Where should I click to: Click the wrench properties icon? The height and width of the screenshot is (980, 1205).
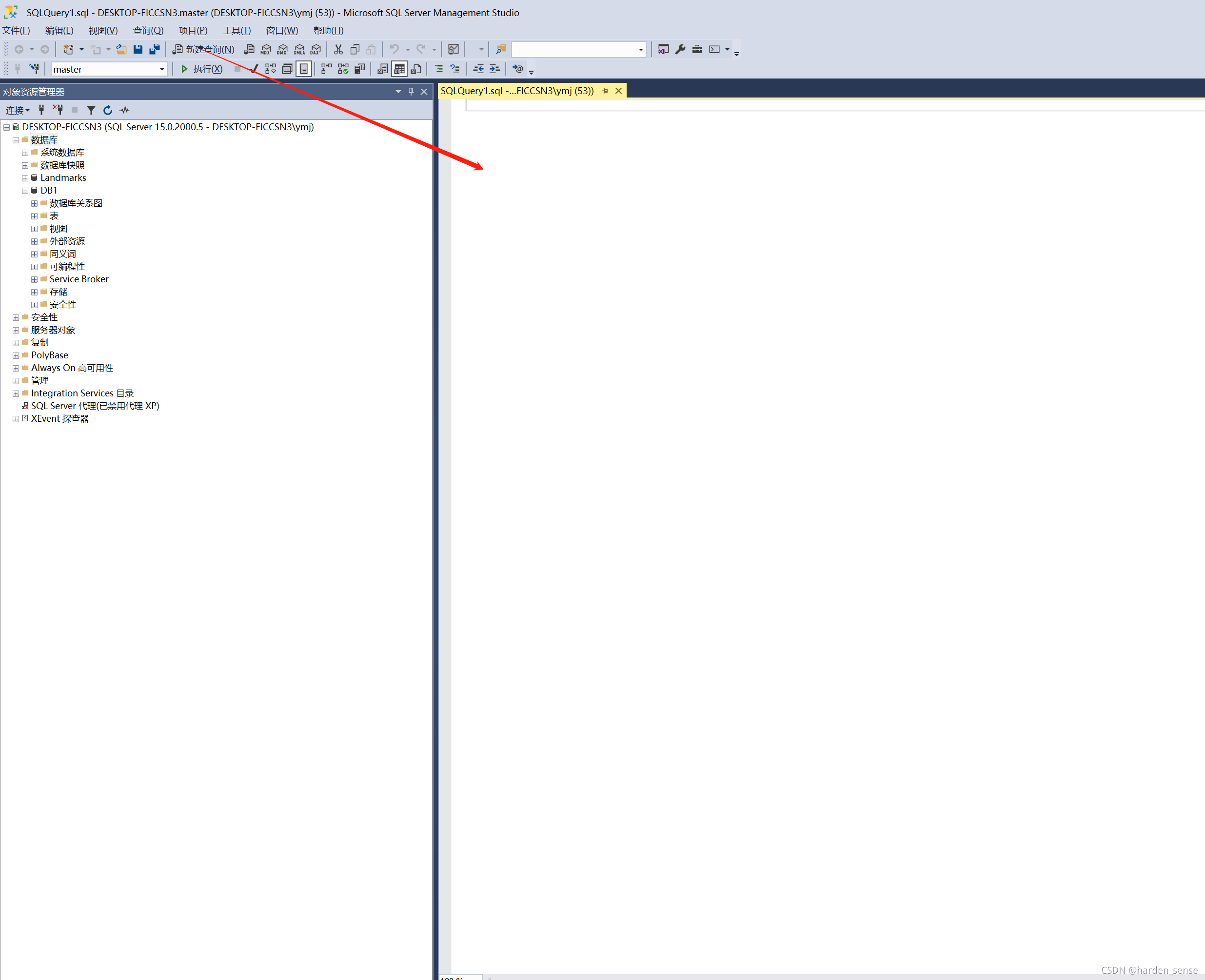680,49
